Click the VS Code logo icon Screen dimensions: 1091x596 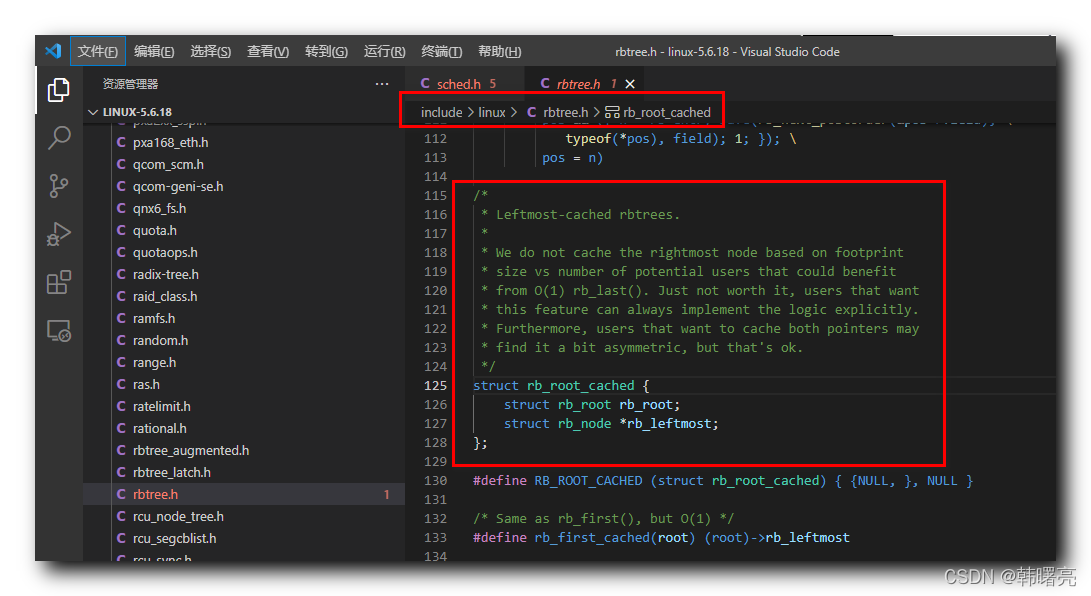(53, 51)
